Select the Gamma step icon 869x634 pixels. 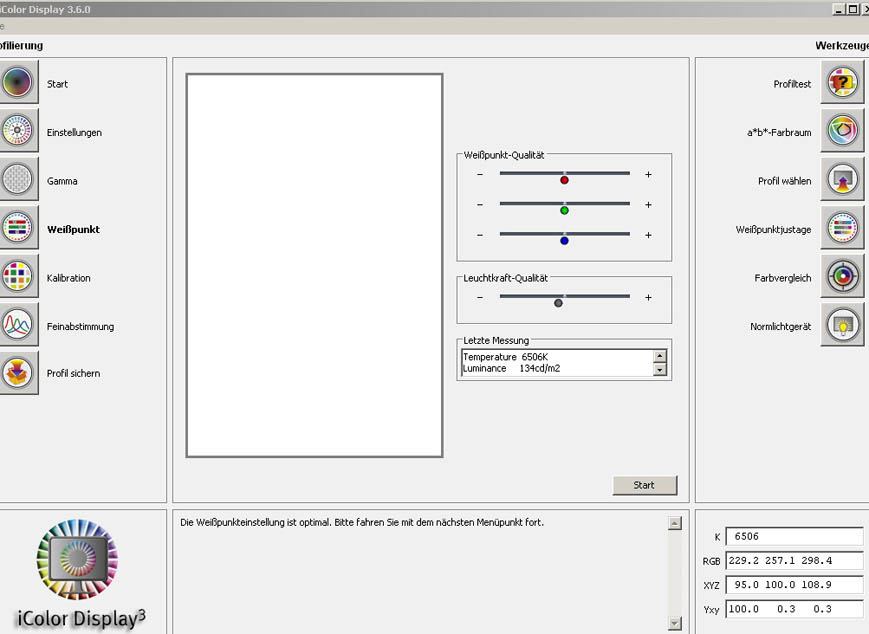pyautogui.click(x=18, y=180)
